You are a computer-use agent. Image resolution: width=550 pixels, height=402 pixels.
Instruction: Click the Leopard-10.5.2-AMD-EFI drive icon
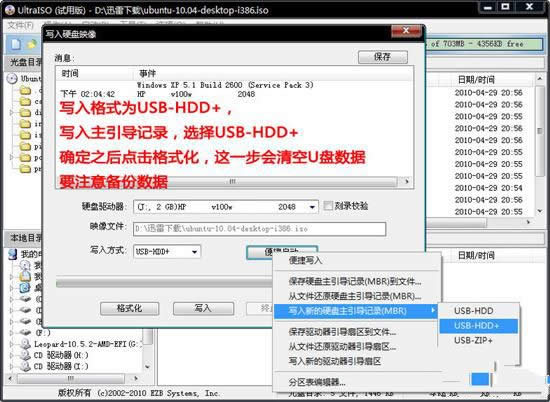pos(25,344)
